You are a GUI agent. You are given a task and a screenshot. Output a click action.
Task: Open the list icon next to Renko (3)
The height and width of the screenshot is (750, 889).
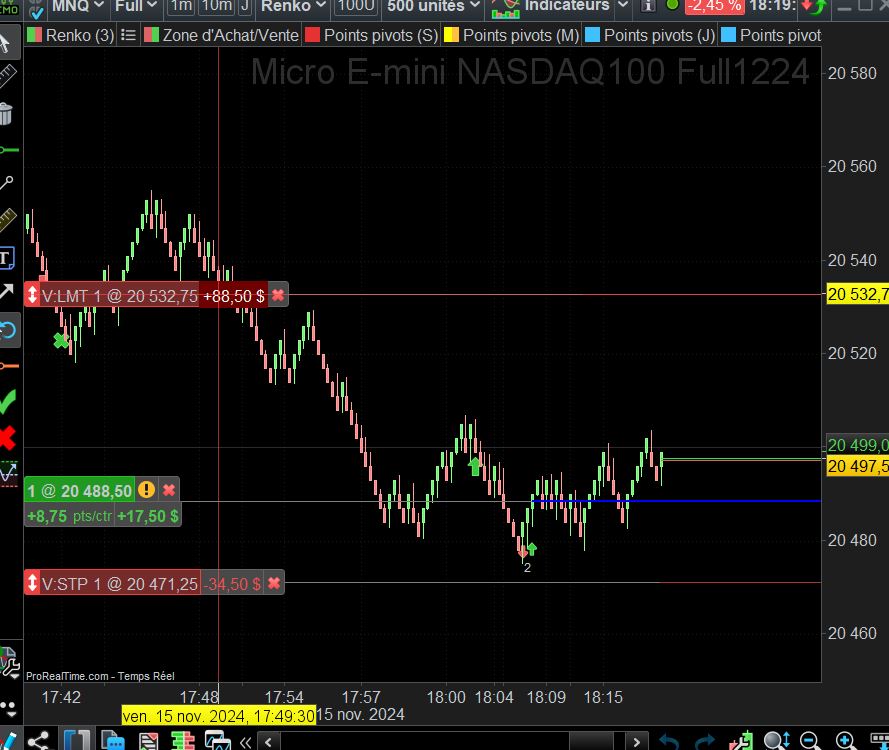pyautogui.click(x=129, y=36)
